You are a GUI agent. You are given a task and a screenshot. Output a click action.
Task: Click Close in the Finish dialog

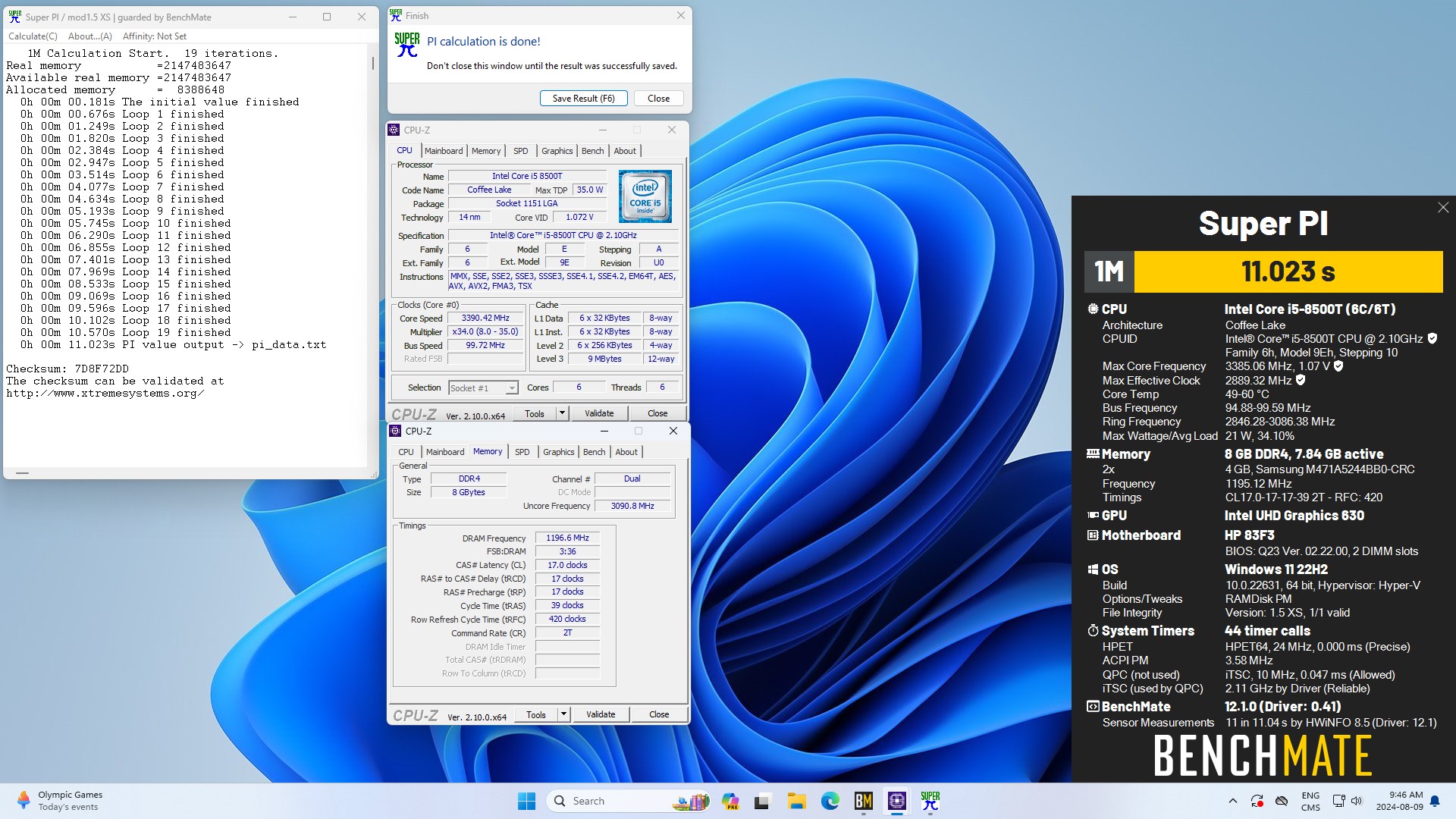[659, 99]
